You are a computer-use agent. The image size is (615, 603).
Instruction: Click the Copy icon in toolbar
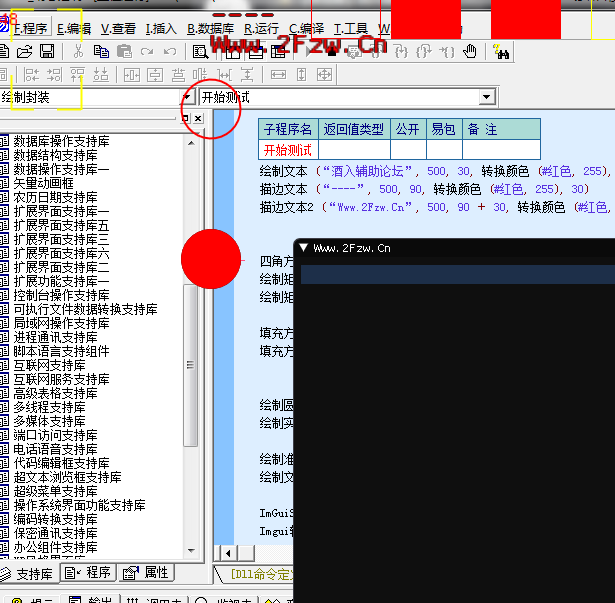point(101,52)
